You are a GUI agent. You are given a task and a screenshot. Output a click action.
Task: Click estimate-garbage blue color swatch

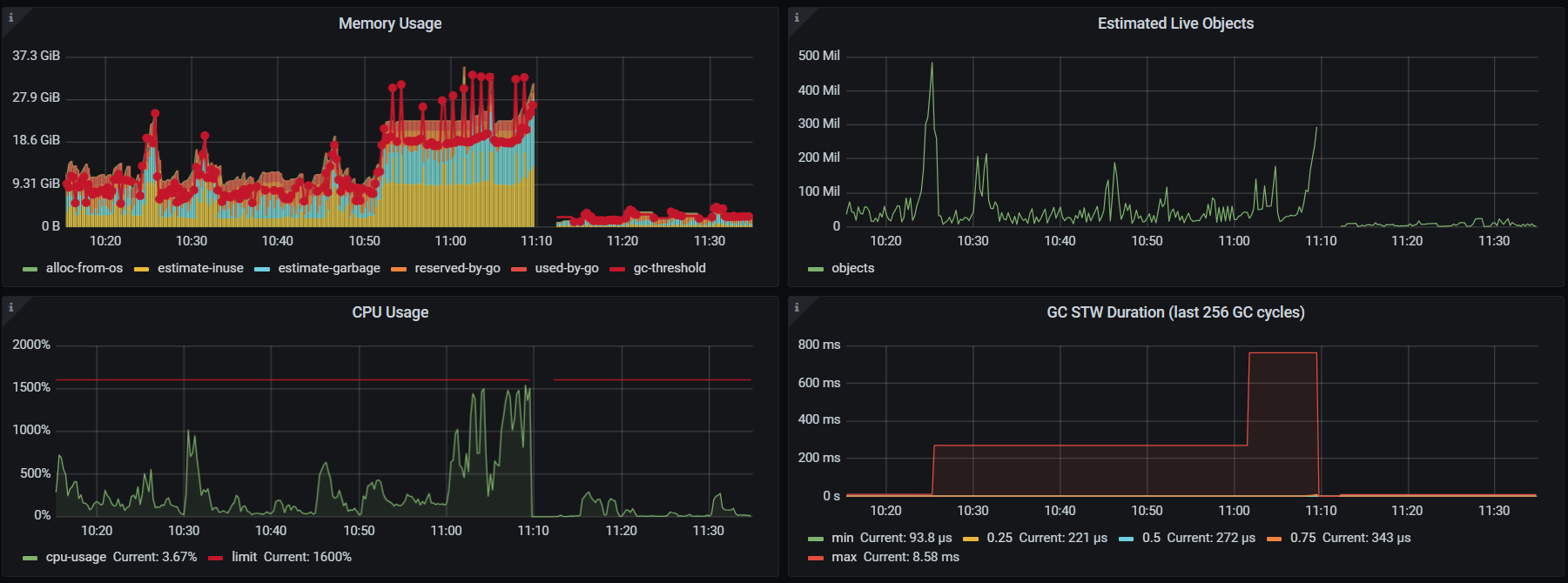pos(262,269)
